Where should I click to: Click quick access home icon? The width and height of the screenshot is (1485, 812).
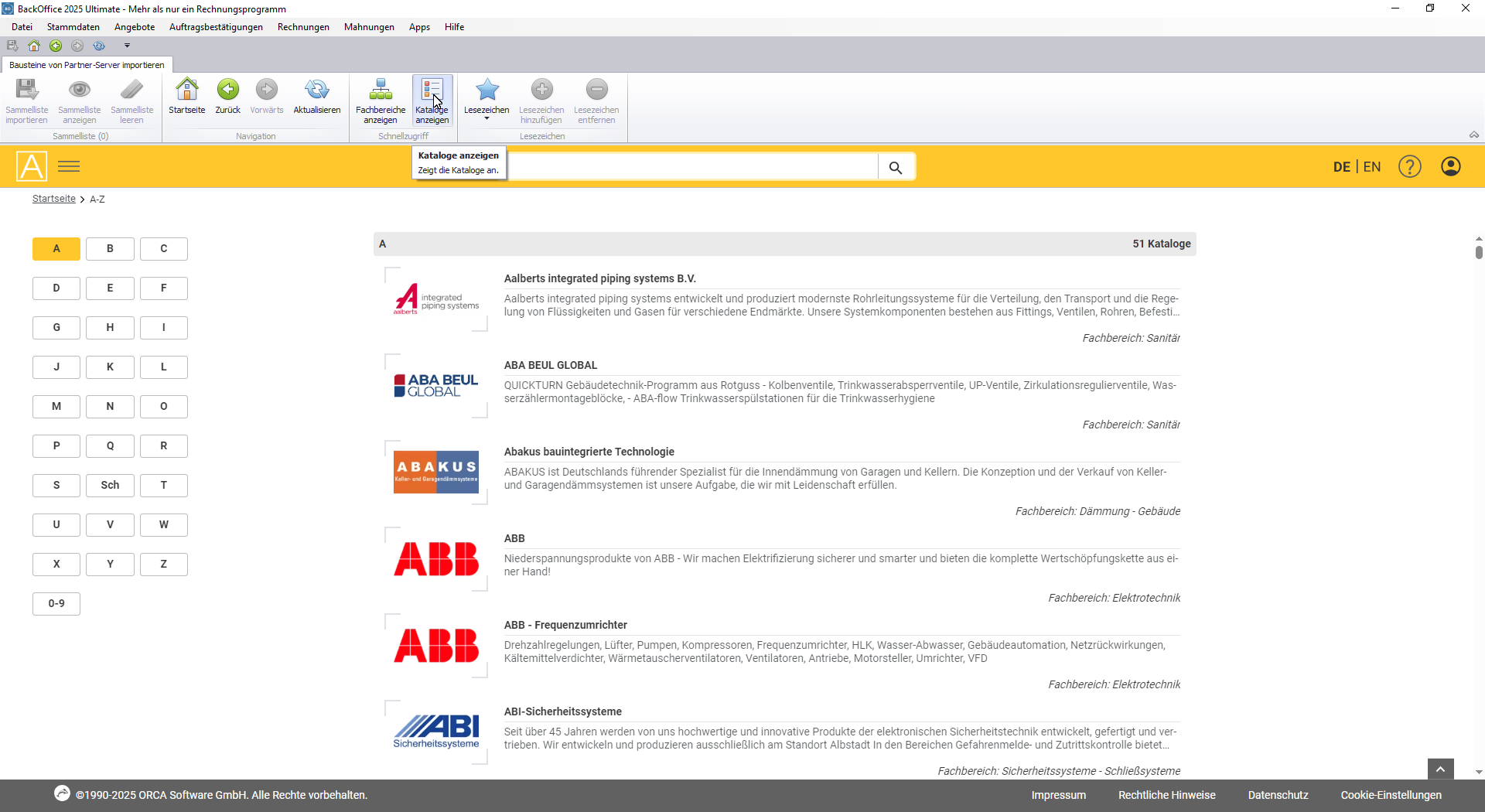(x=34, y=46)
